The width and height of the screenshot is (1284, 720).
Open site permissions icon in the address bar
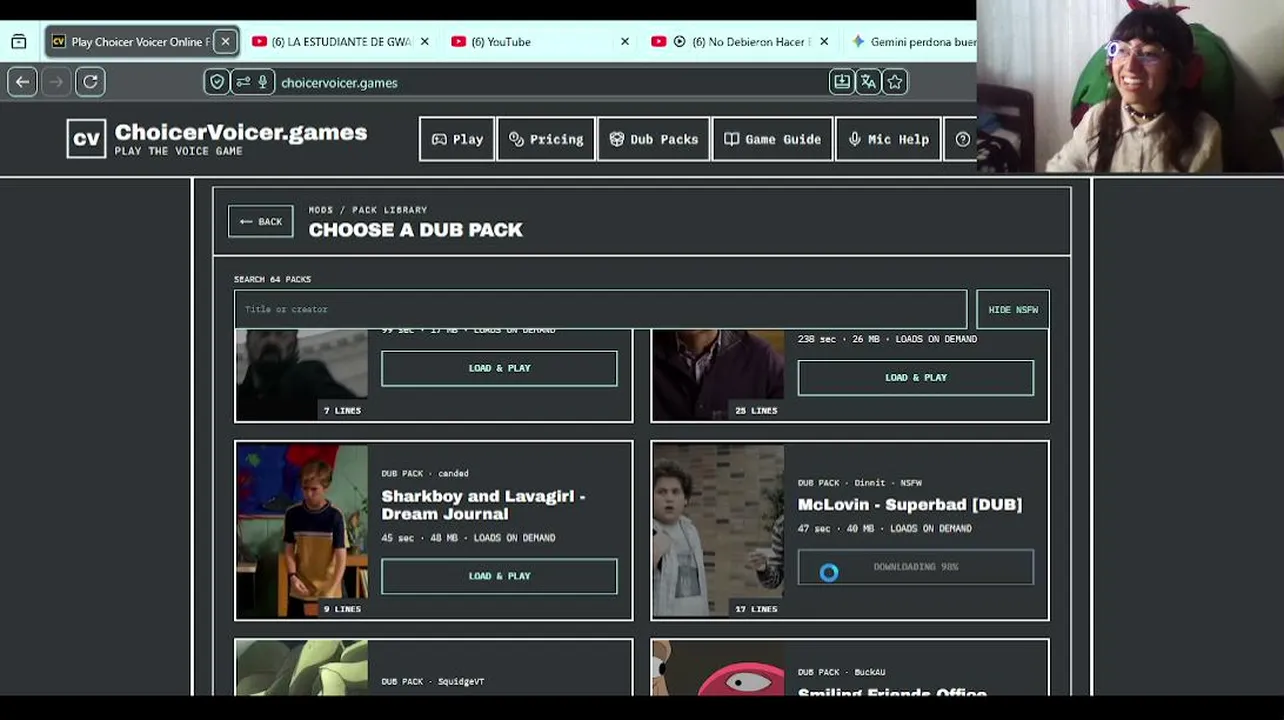243,82
